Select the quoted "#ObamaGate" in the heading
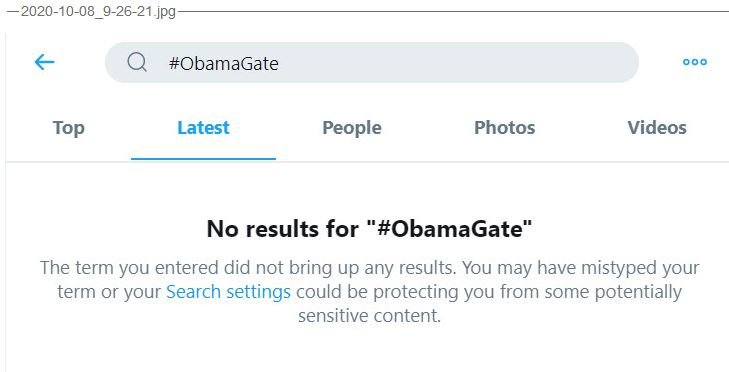This screenshot has width=729, height=372. point(449,229)
